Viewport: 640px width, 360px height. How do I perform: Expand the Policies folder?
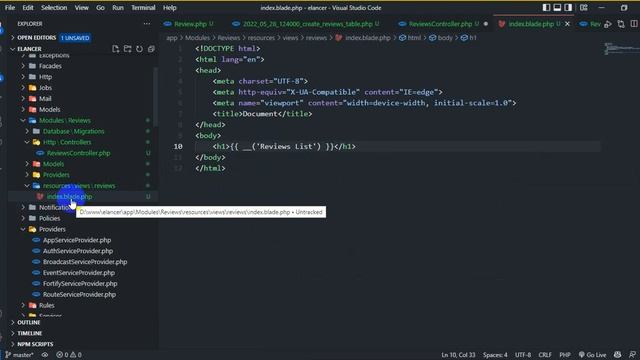49,218
